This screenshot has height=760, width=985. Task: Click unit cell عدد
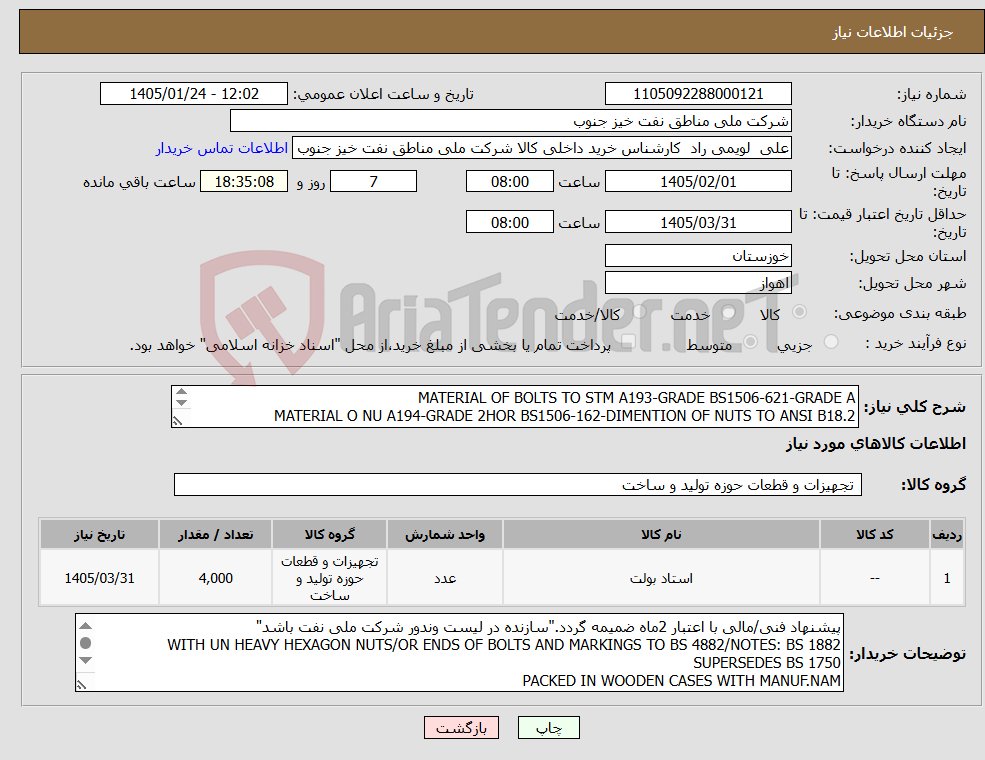[x=445, y=578]
